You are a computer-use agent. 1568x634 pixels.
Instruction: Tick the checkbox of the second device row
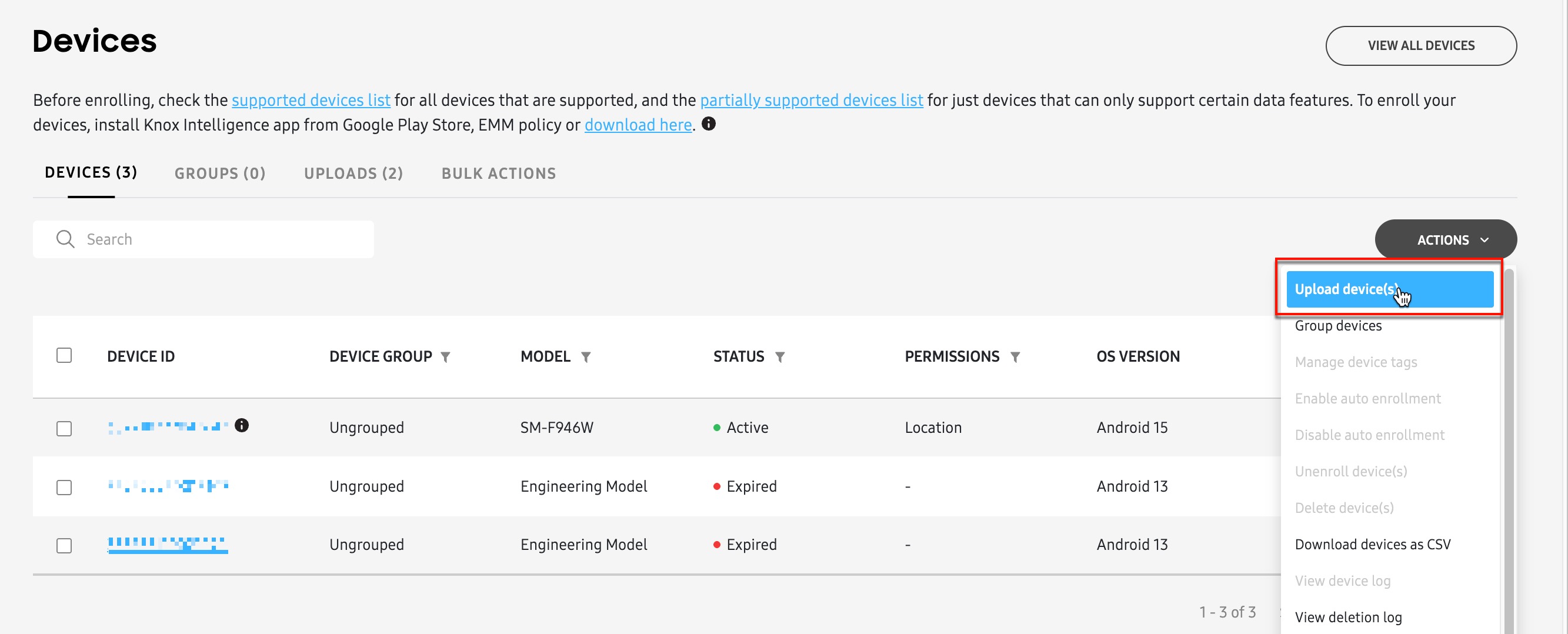coord(64,488)
